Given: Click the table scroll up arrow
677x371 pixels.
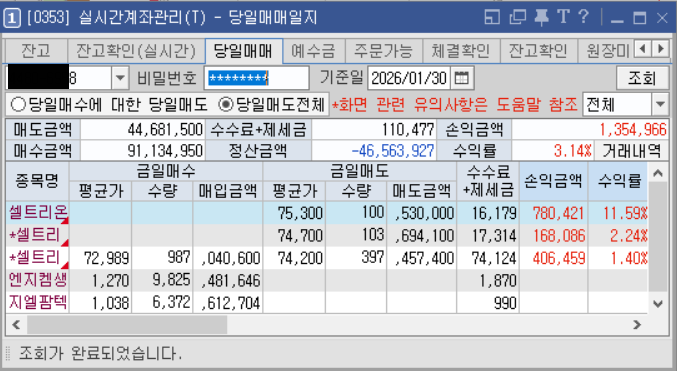Looking at the screenshot, I should coord(658,173).
